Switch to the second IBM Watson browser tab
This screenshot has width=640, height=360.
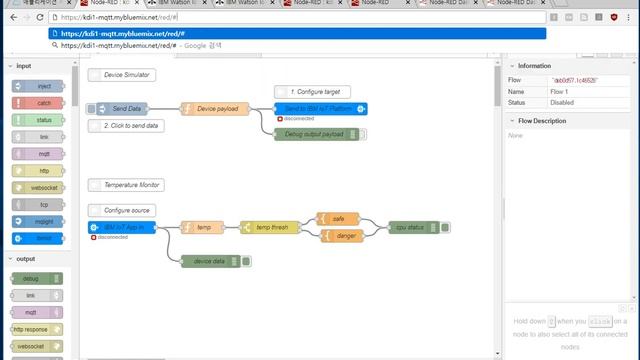pos(245,3)
